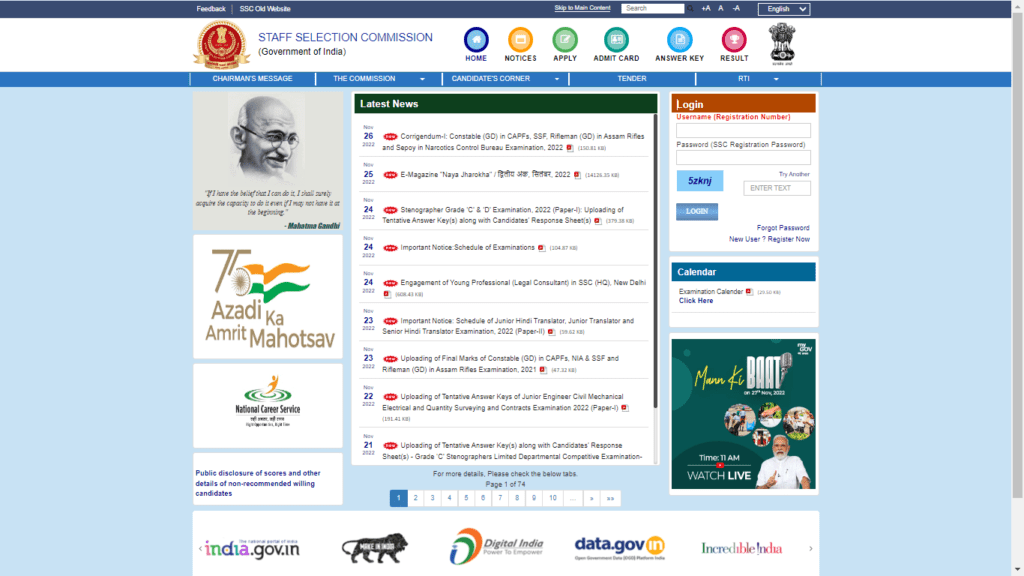Image resolution: width=1024 pixels, height=576 pixels.
Task: Open Incredible India logo link
Action: (741, 549)
